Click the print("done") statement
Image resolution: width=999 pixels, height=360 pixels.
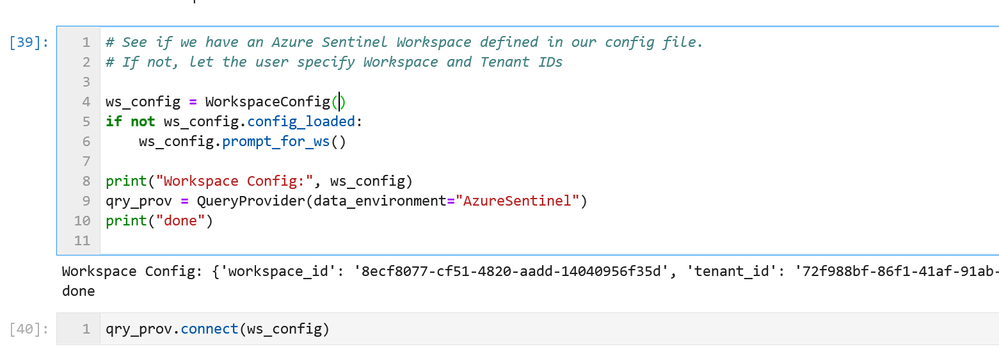[159, 221]
